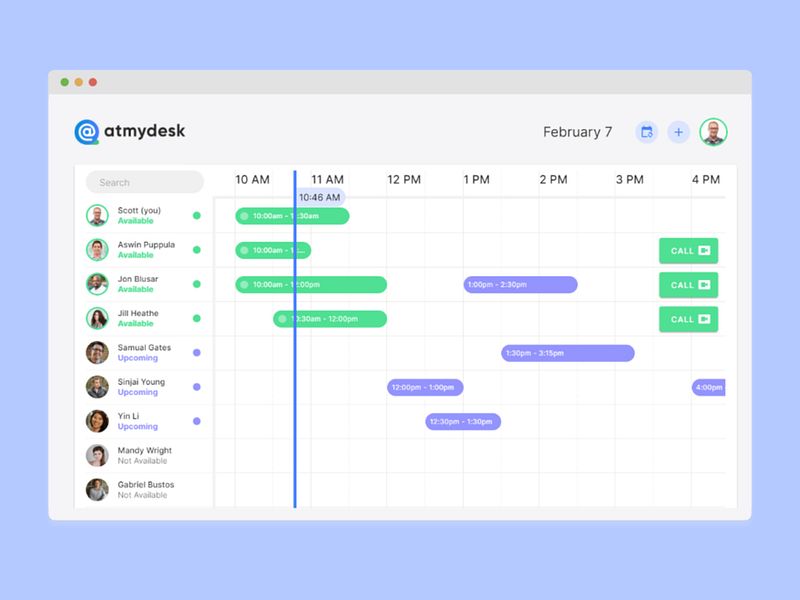
Task: Click the name Samual Gates
Action: 144,347
